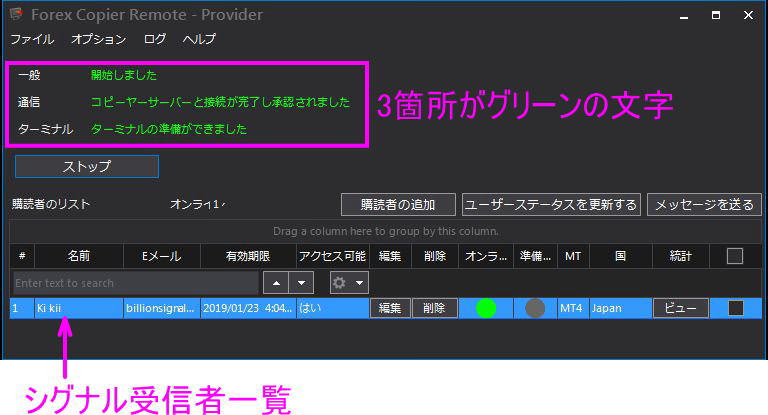Viewport: 768px width, 415px height.
Task: Open the ヘルプ menu
Action: [199, 39]
